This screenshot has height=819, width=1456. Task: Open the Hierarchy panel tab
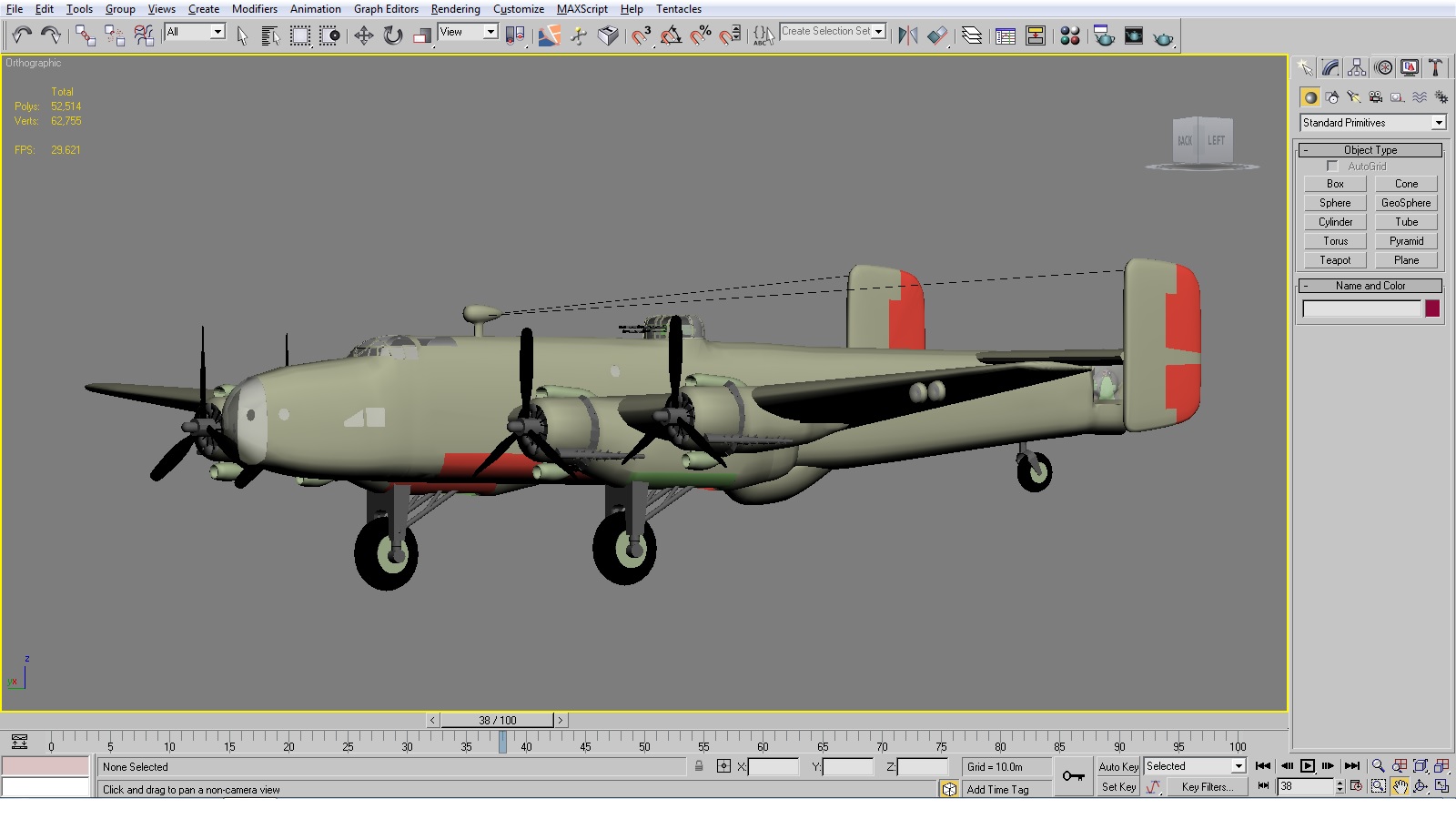click(x=1357, y=68)
